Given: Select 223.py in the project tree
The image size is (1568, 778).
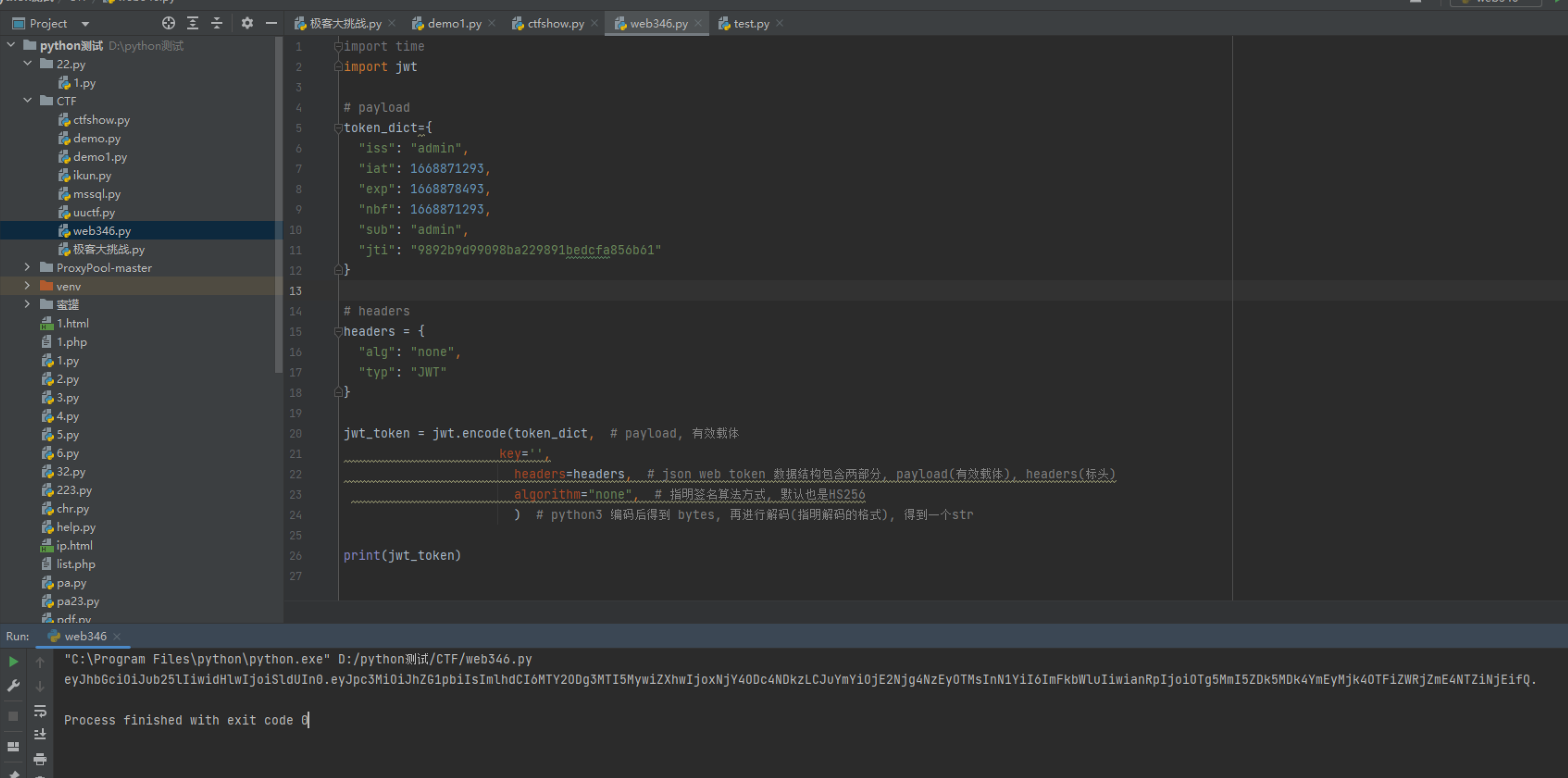Looking at the screenshot, I should 67,490.
